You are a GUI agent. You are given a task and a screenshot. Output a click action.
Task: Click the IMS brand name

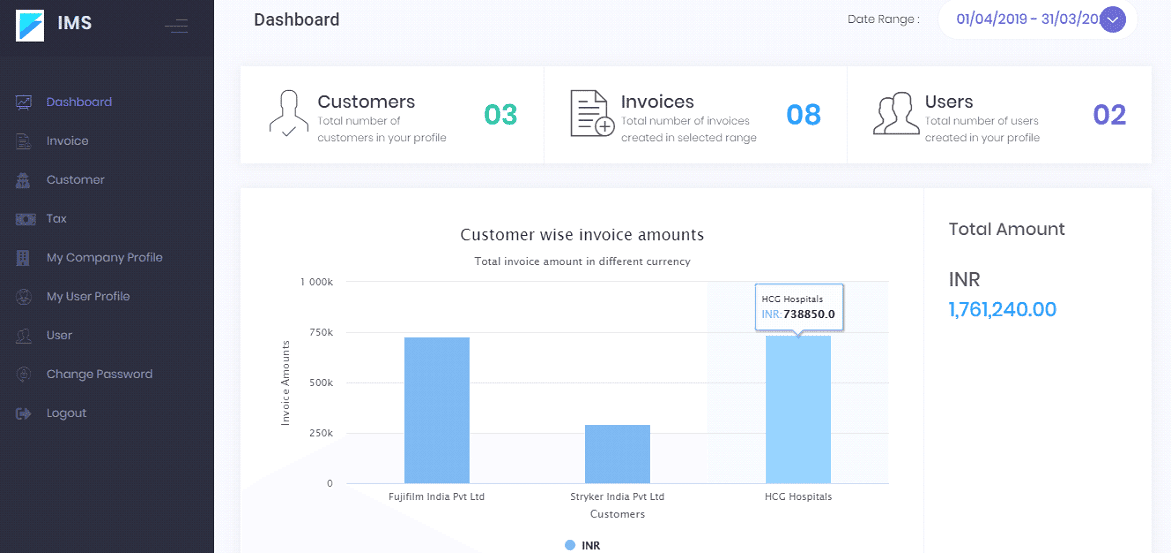pos(75,23)
